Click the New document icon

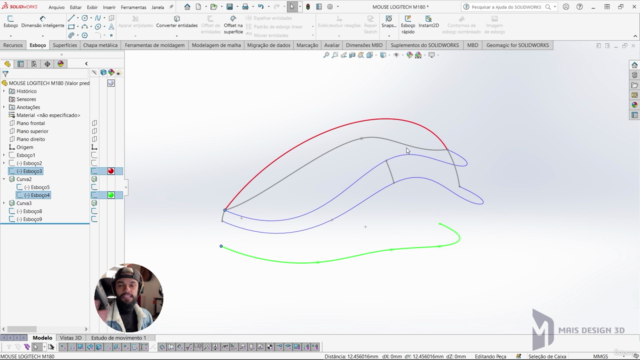click(x=198, y=7)
